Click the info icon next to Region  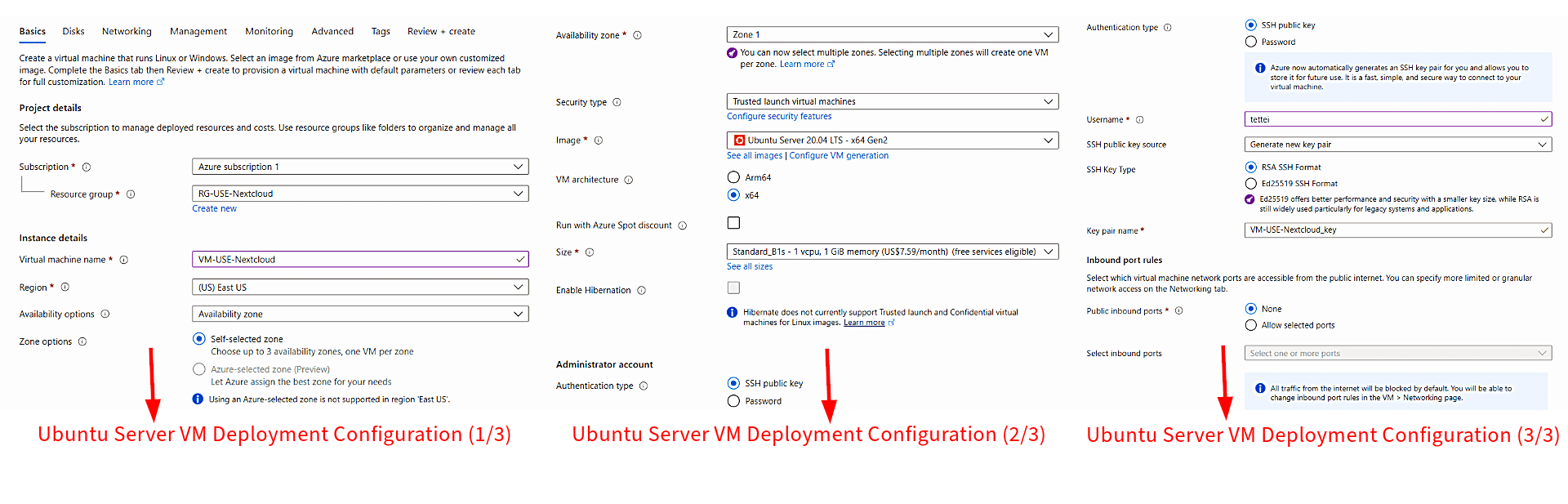tap(65, 287)
